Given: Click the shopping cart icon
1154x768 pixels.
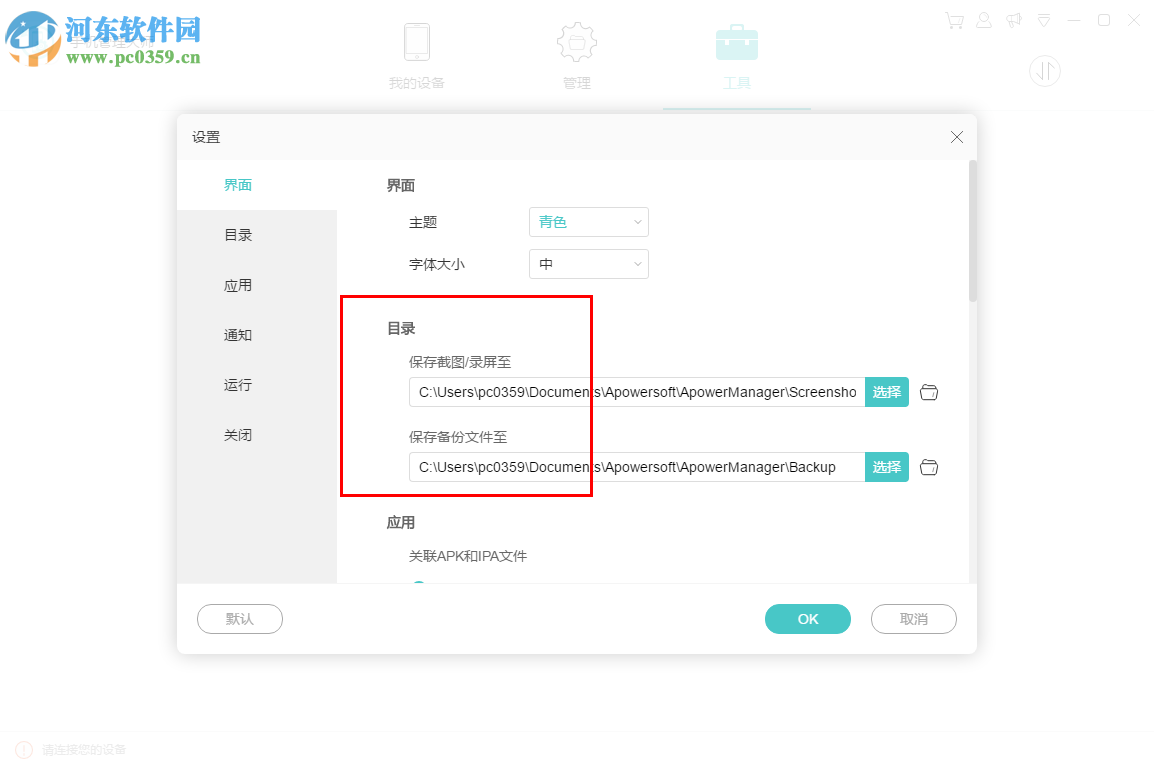Looking at the screenshot, I should 954,20.
